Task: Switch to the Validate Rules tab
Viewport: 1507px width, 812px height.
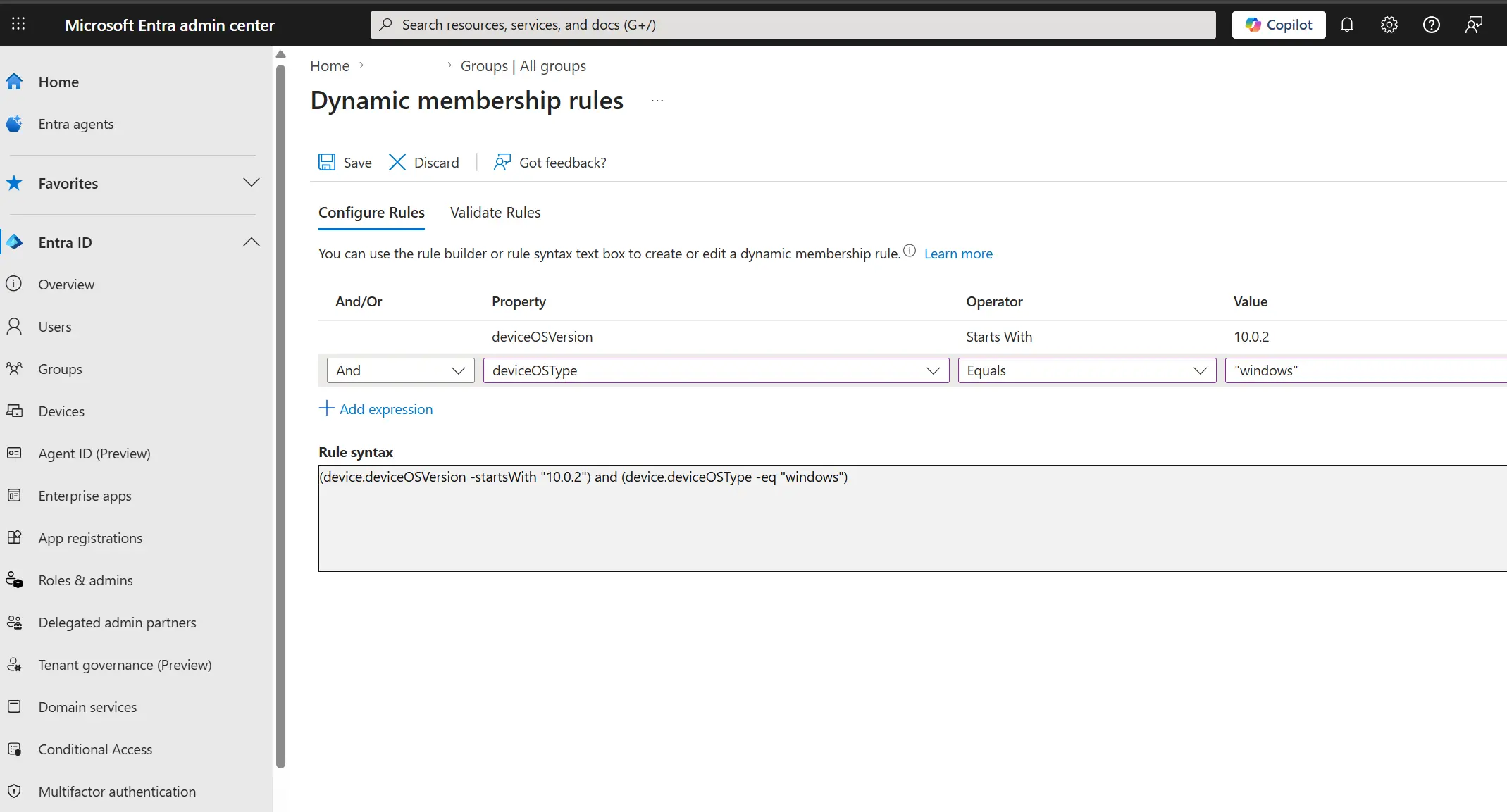Action: [495, 212]
